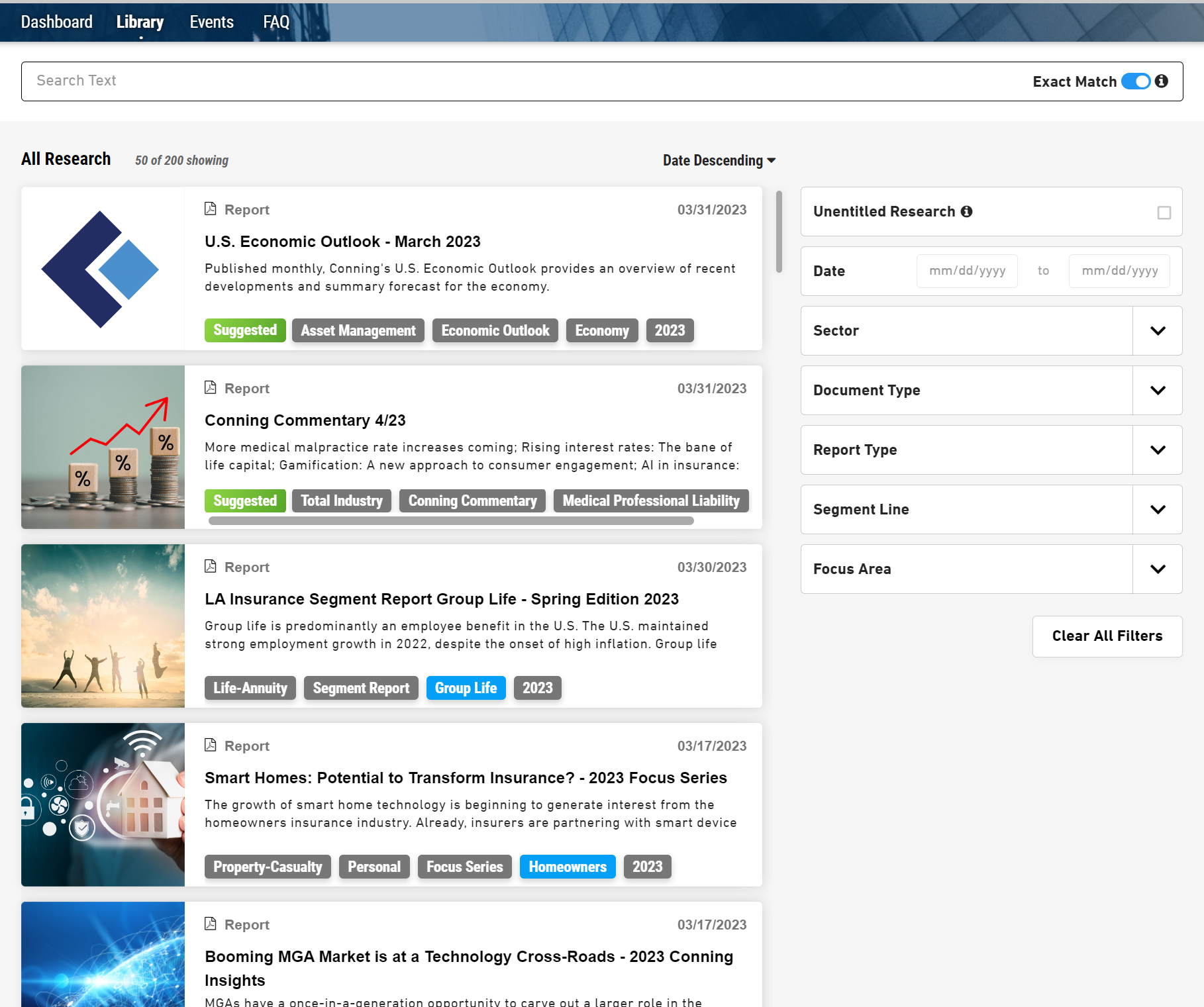
Task: Toggle the Exact Match switch
Action: point(1136,81)
